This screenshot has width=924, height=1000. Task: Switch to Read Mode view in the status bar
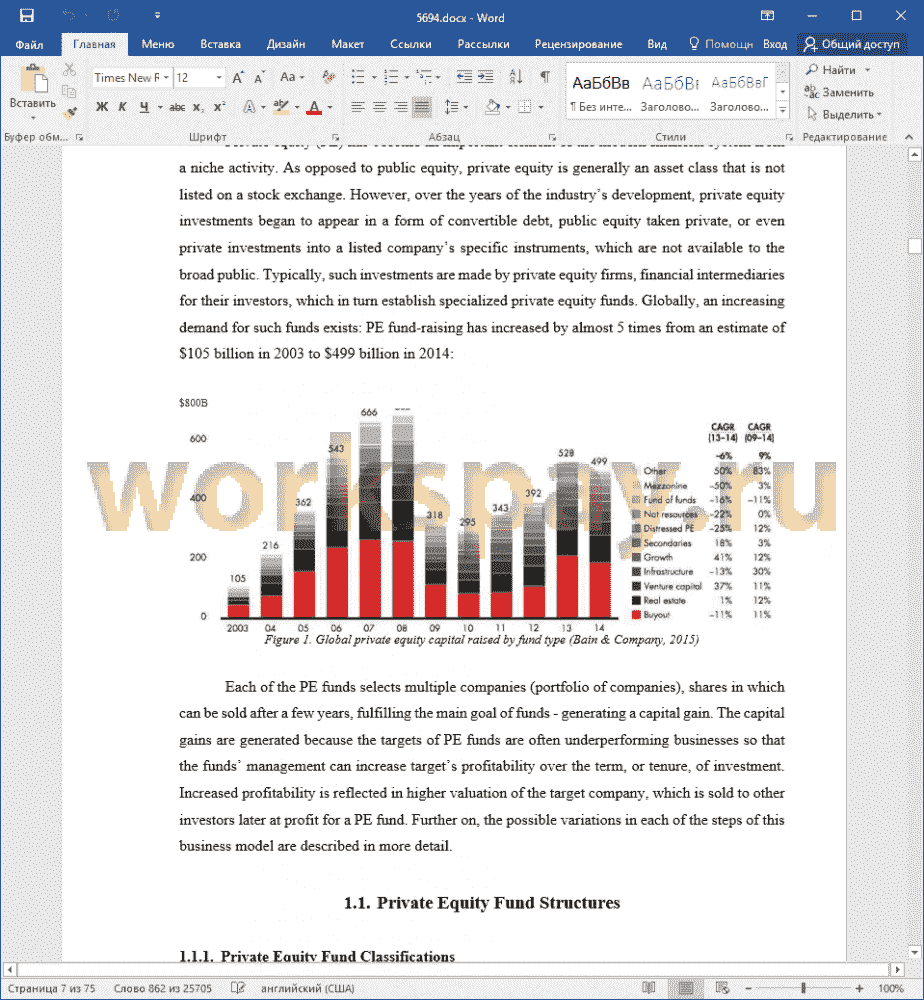(x=649, y=988)
